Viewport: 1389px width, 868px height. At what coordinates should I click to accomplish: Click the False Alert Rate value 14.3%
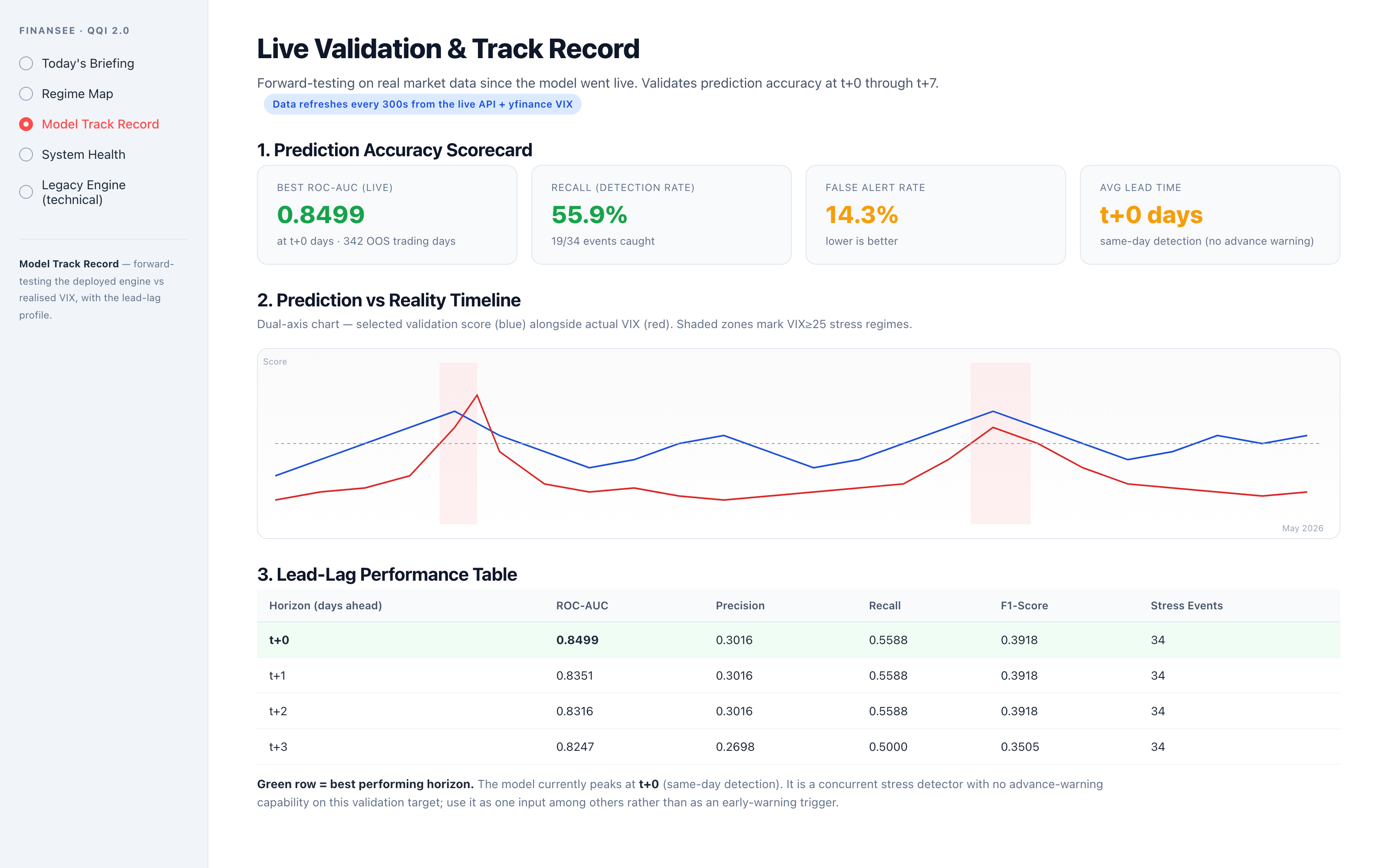pyautogui.click(x=862, y=215)
